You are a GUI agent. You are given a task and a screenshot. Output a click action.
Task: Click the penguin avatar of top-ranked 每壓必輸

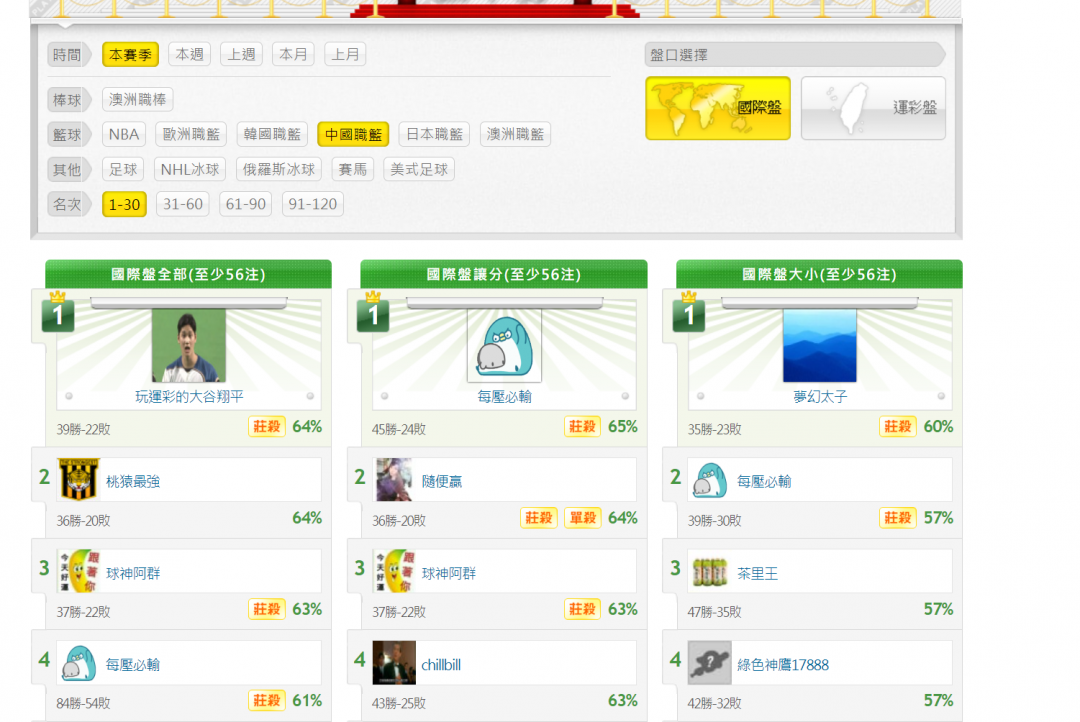tap(504, 346)
